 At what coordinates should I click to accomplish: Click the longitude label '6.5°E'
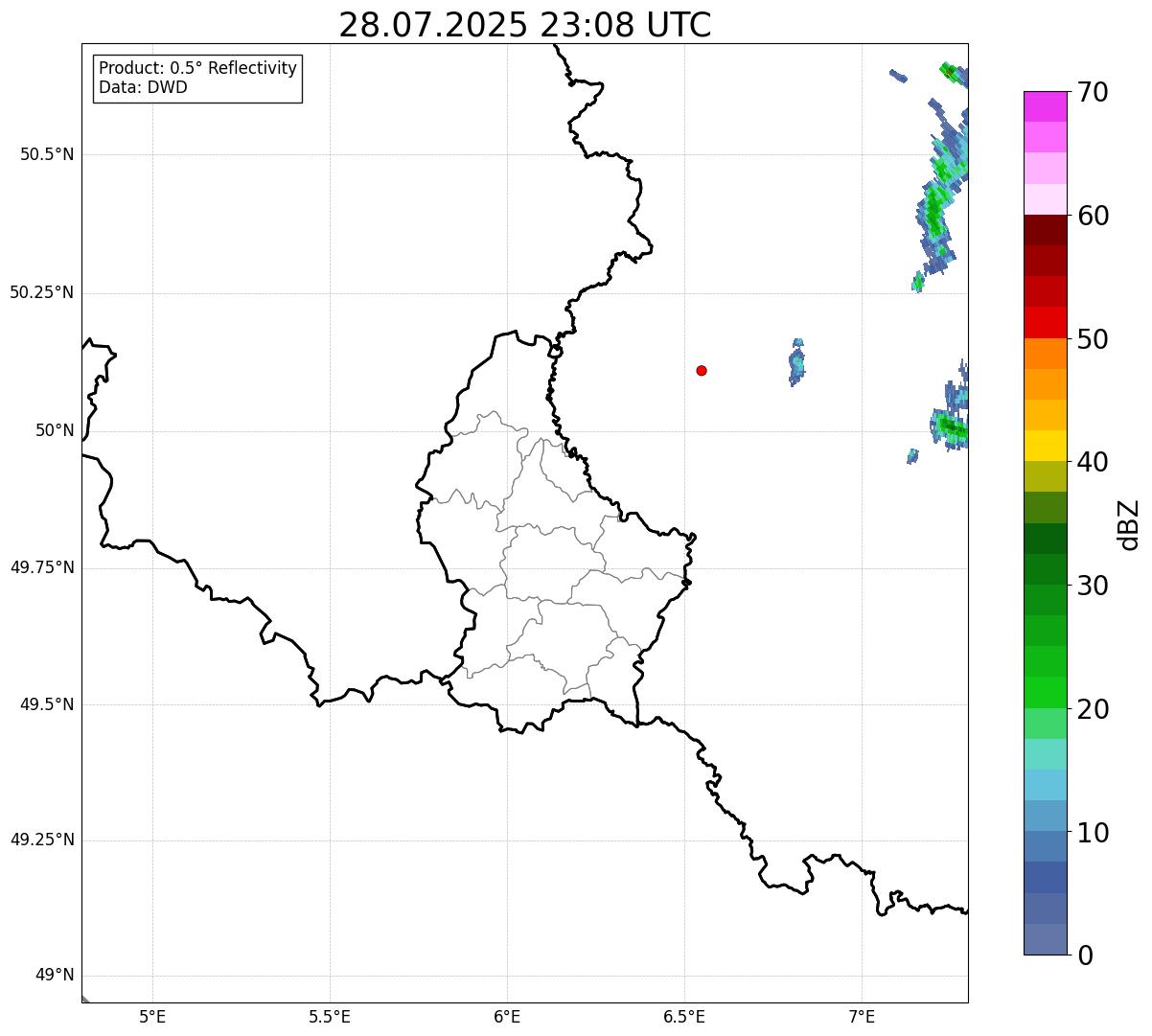coord(684,1017)
